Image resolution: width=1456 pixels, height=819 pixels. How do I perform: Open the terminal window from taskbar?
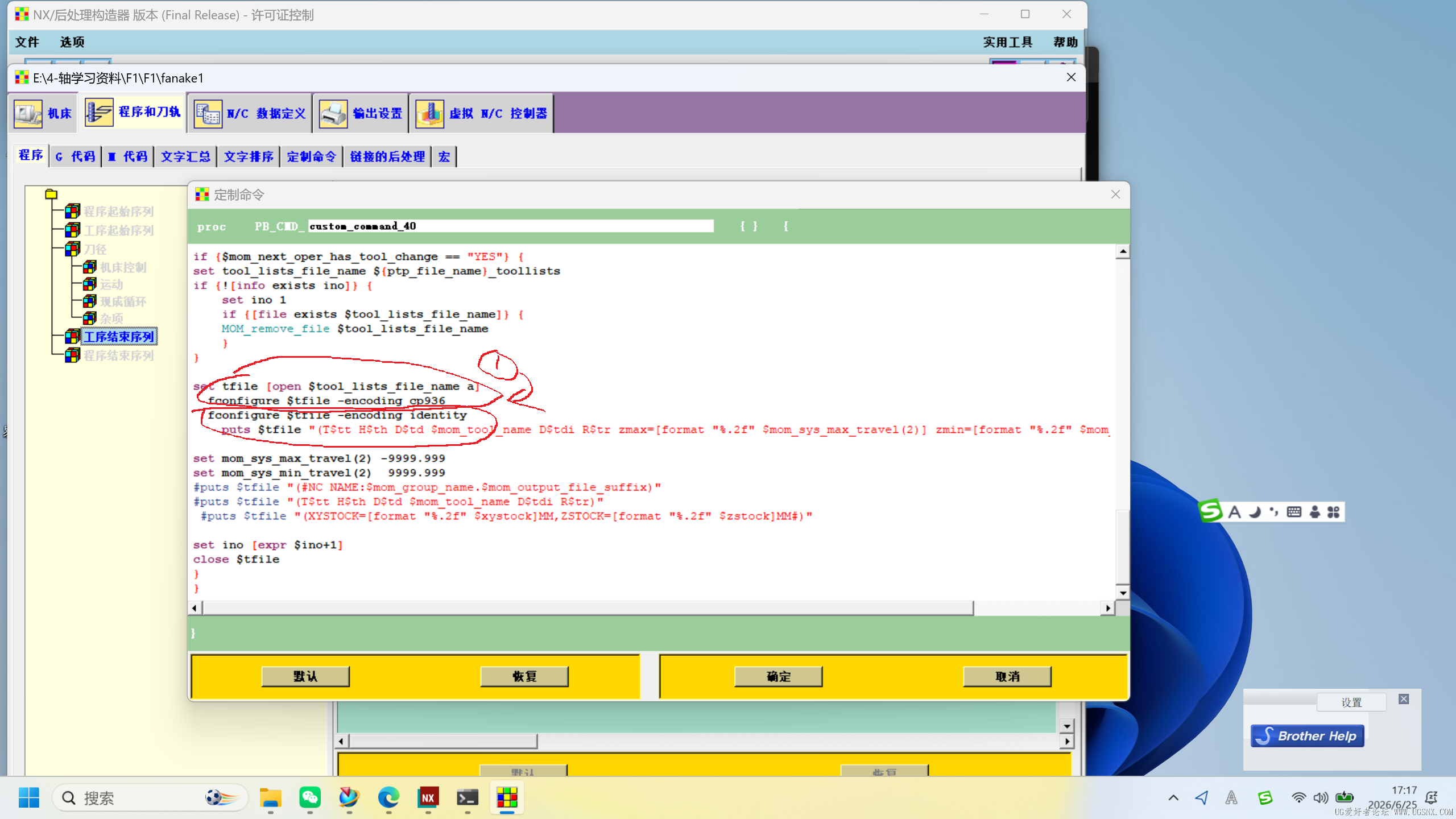tap(468, 798)
